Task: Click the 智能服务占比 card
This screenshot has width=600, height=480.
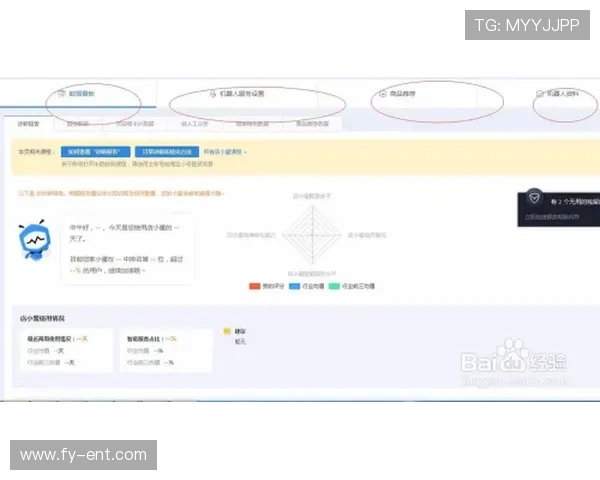Action: click(x=166, y=350)
